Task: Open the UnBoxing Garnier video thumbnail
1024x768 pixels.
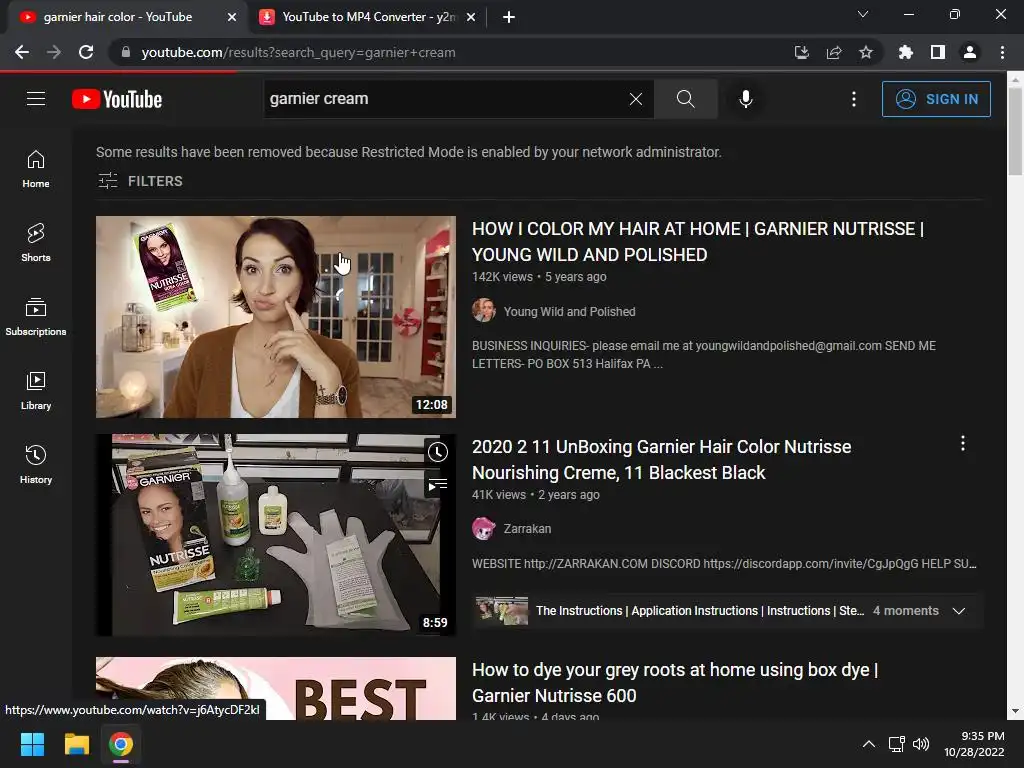Action: (x=276, y=535)
